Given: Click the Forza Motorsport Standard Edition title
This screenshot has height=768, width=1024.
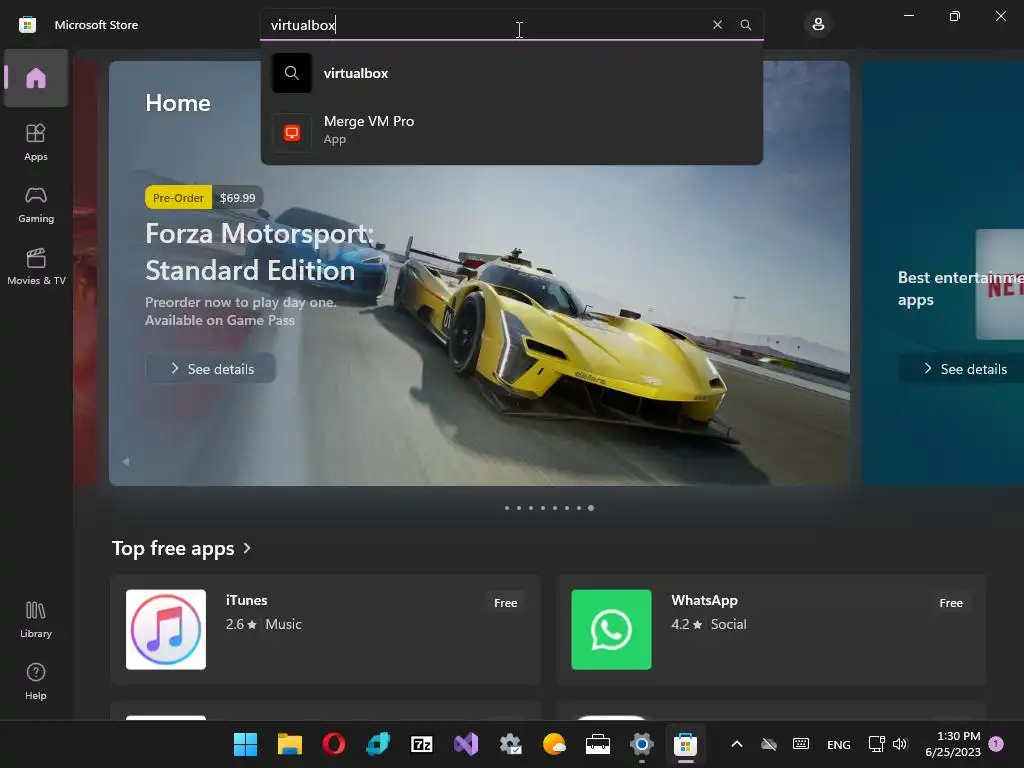Looking at the screenshot, I should click(x=259, y=252).
